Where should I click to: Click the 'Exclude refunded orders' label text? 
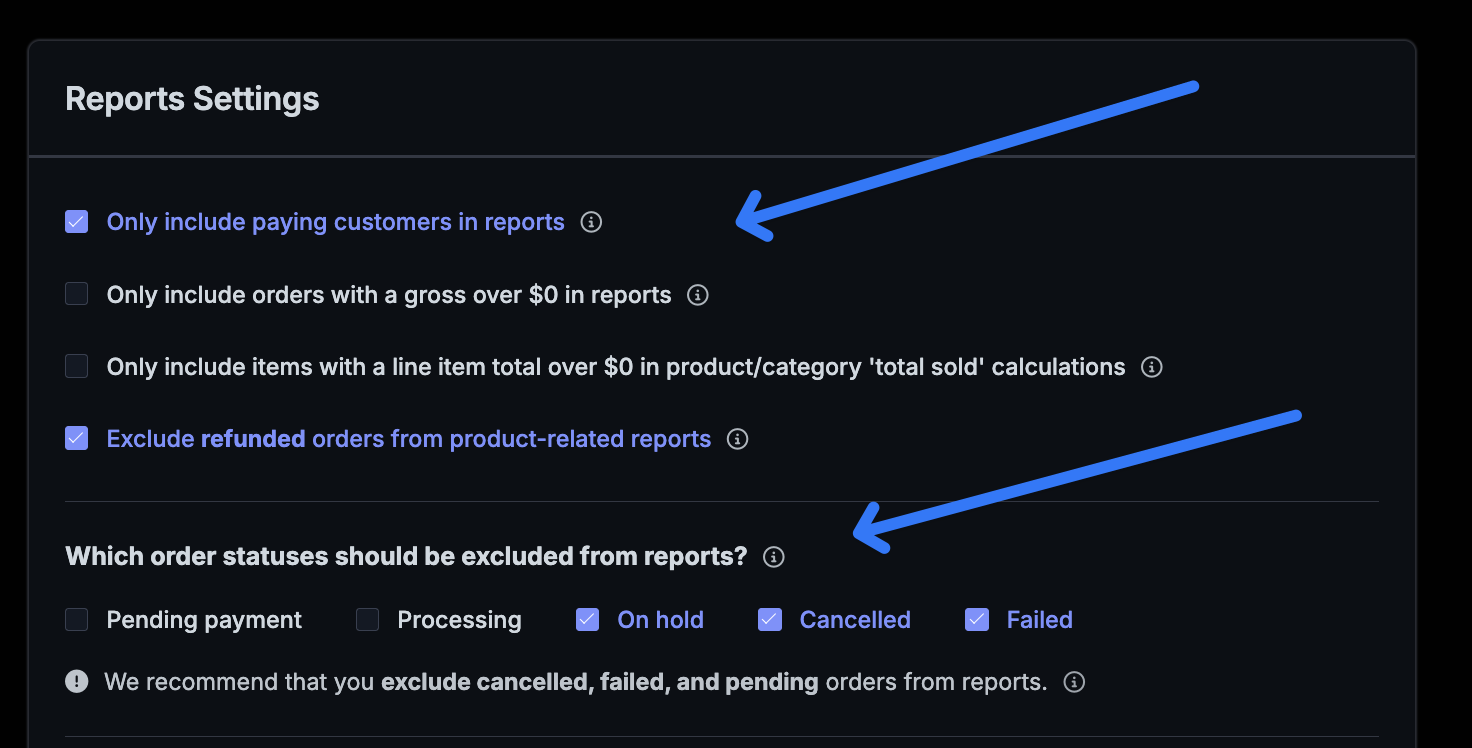pyautogui.click(x=408, y=439)
